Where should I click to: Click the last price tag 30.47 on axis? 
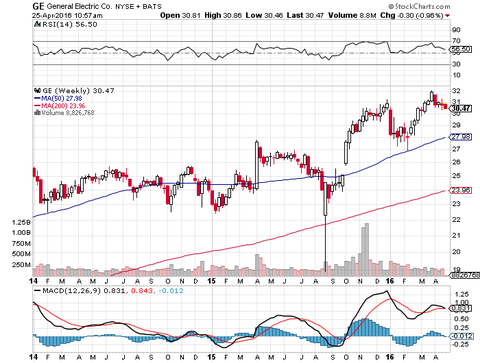point(461,108)
